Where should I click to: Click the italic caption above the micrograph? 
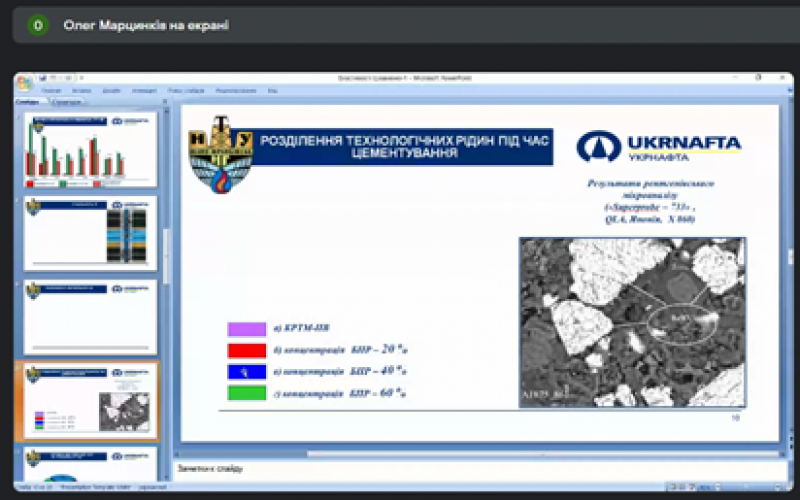tap(651, 202)
